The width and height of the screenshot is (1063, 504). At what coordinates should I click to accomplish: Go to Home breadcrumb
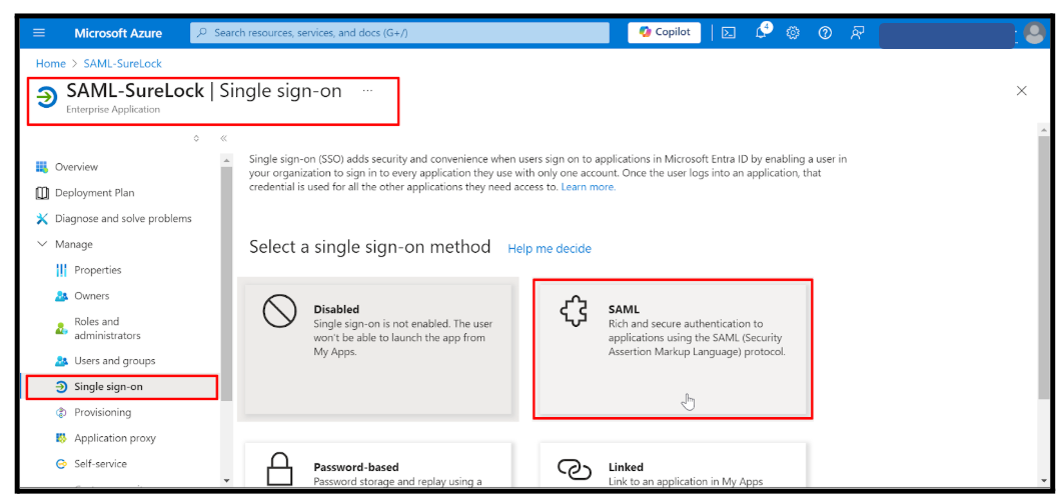pyautogui.click(x=51, y=64)
